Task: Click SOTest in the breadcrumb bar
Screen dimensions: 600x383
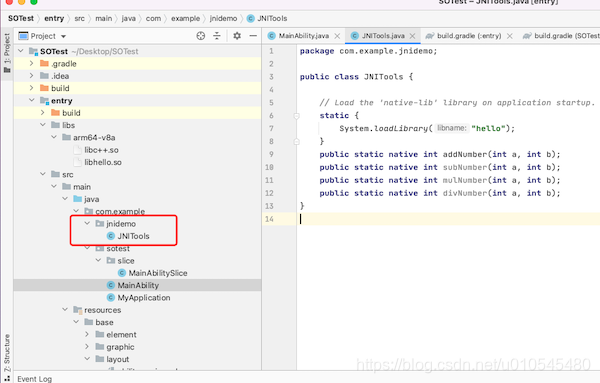Action: [x=21, y=18]
